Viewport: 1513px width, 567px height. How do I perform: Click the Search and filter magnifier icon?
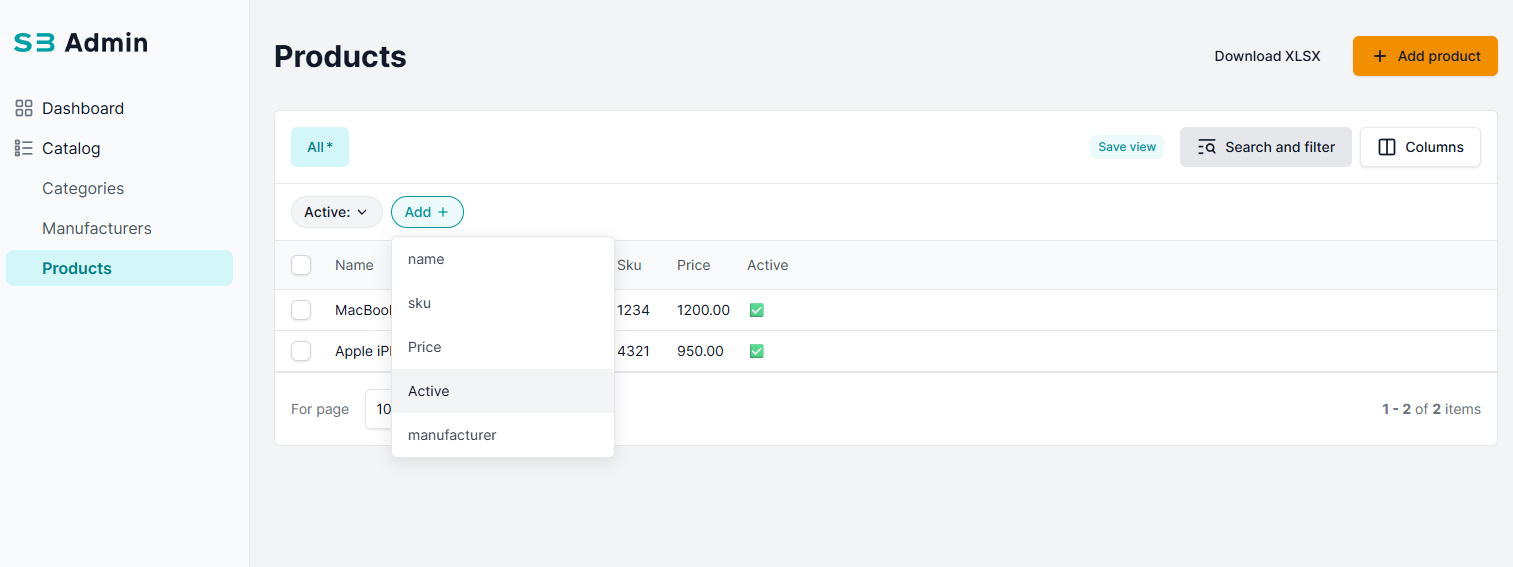tap(1207, 147)
